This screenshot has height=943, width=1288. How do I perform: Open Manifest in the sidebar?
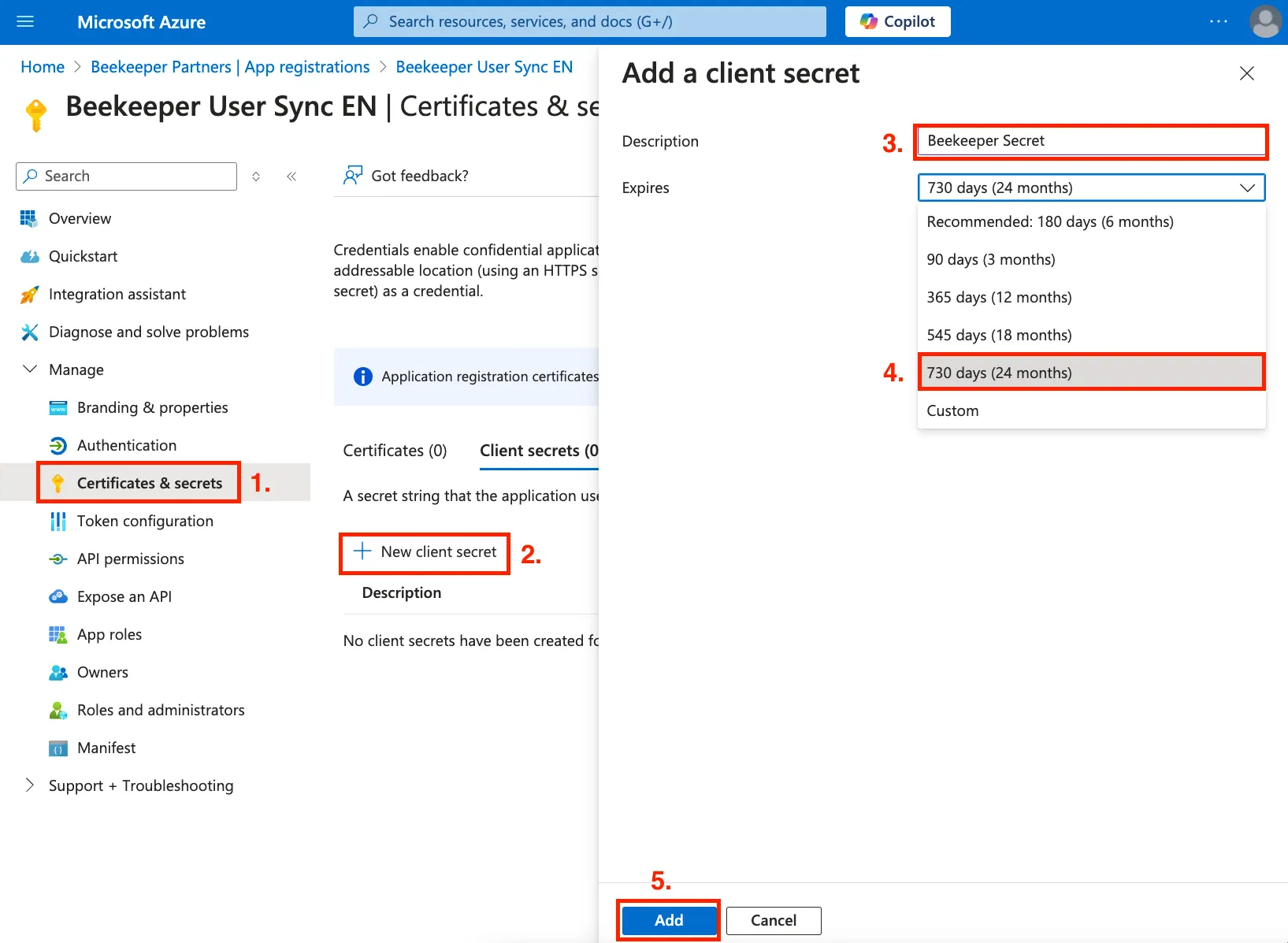tap(106, 748)
